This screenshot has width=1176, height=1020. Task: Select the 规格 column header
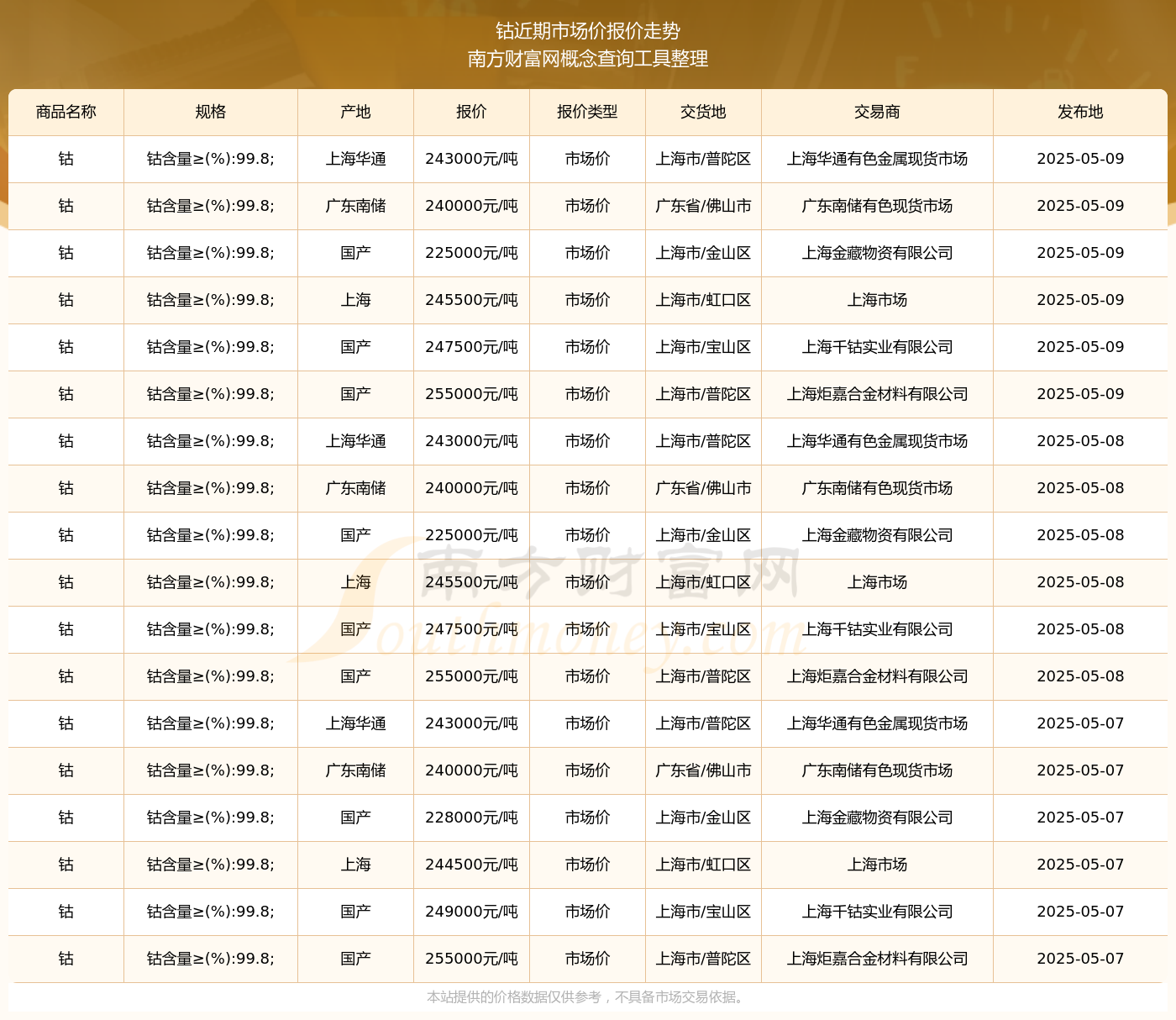(x=211, y=112)
